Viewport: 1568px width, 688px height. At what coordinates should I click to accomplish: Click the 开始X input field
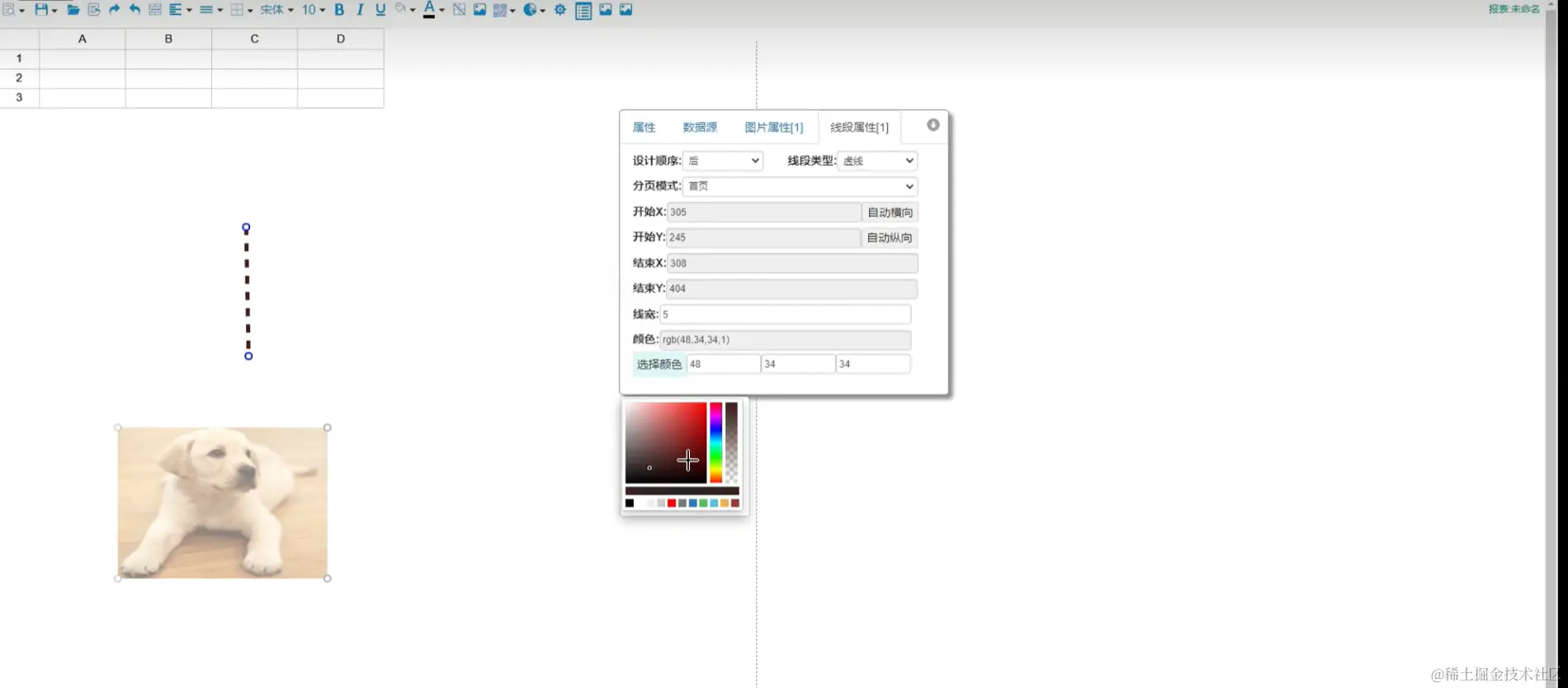(x=764, y=212)
